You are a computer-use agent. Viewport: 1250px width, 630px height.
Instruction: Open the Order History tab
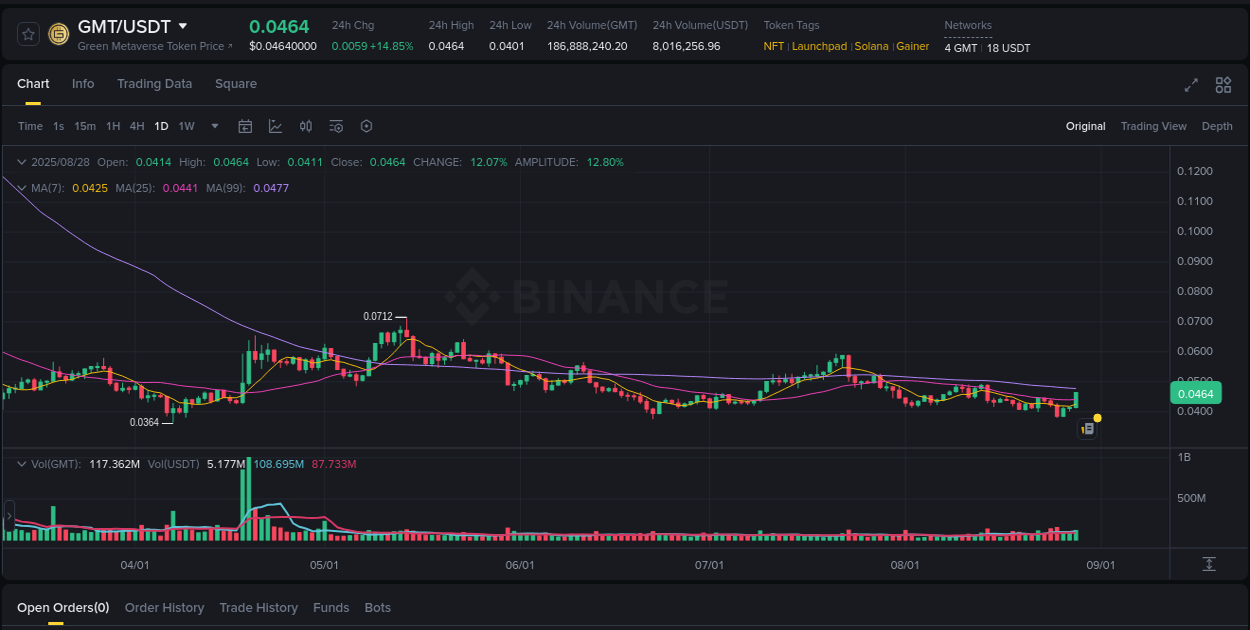164,607
